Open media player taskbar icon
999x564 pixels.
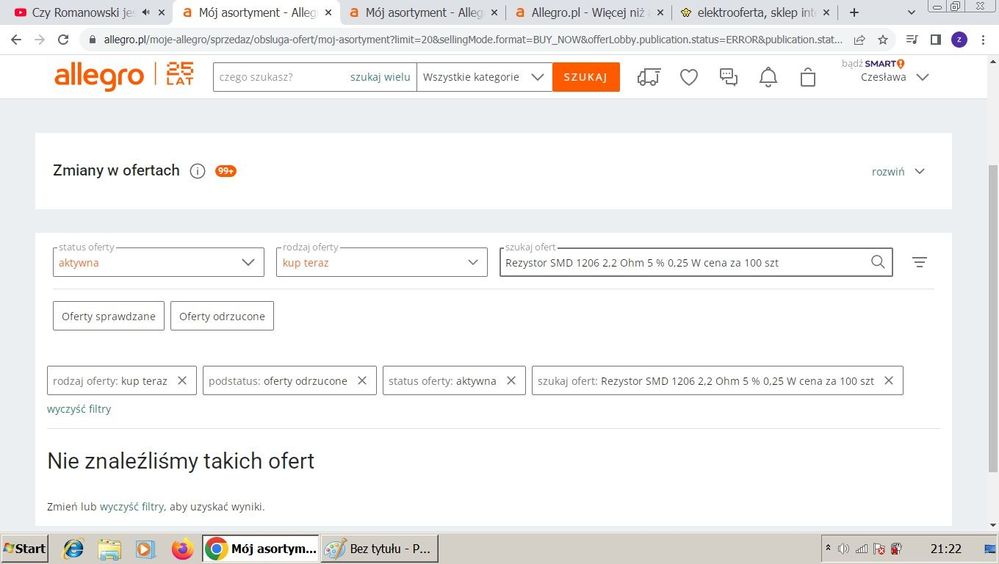point(145,549)
